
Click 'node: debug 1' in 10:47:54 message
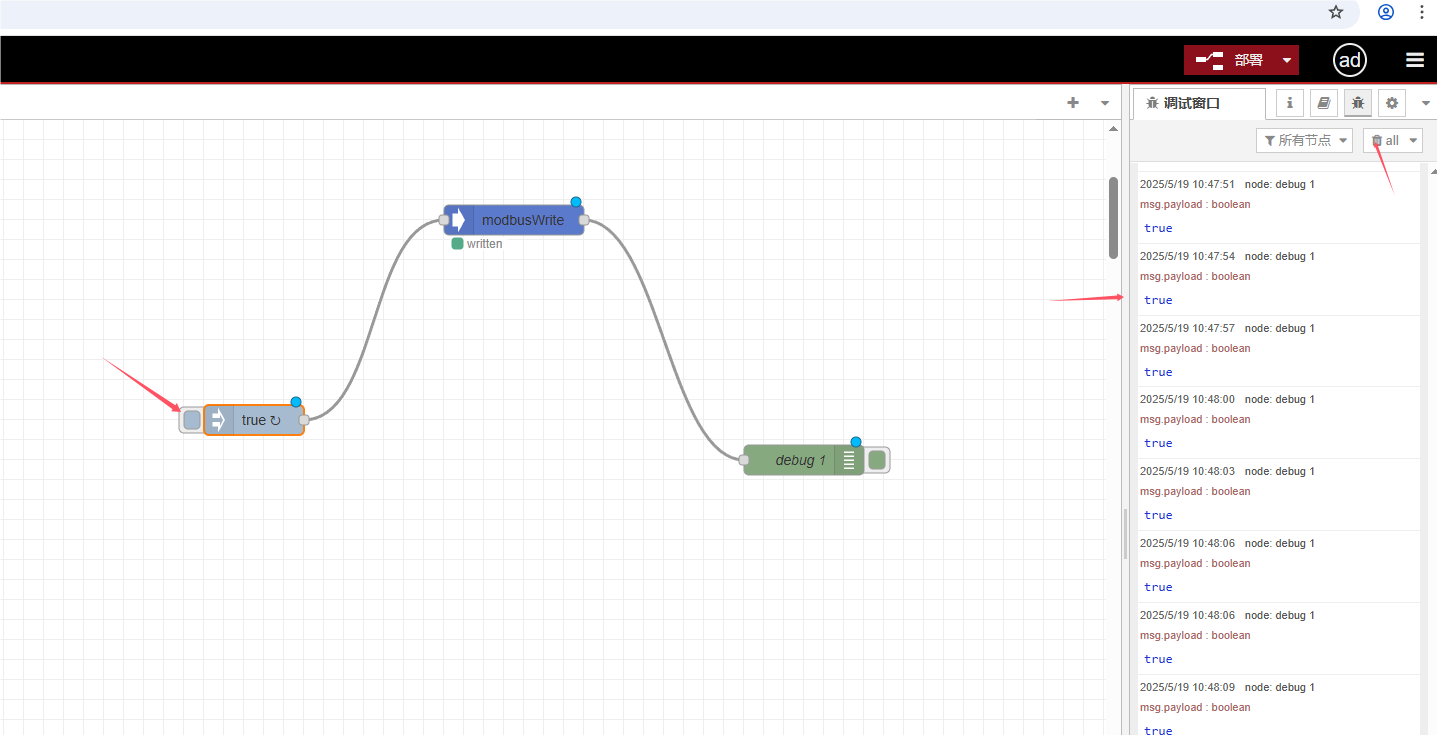point(1280,256)
